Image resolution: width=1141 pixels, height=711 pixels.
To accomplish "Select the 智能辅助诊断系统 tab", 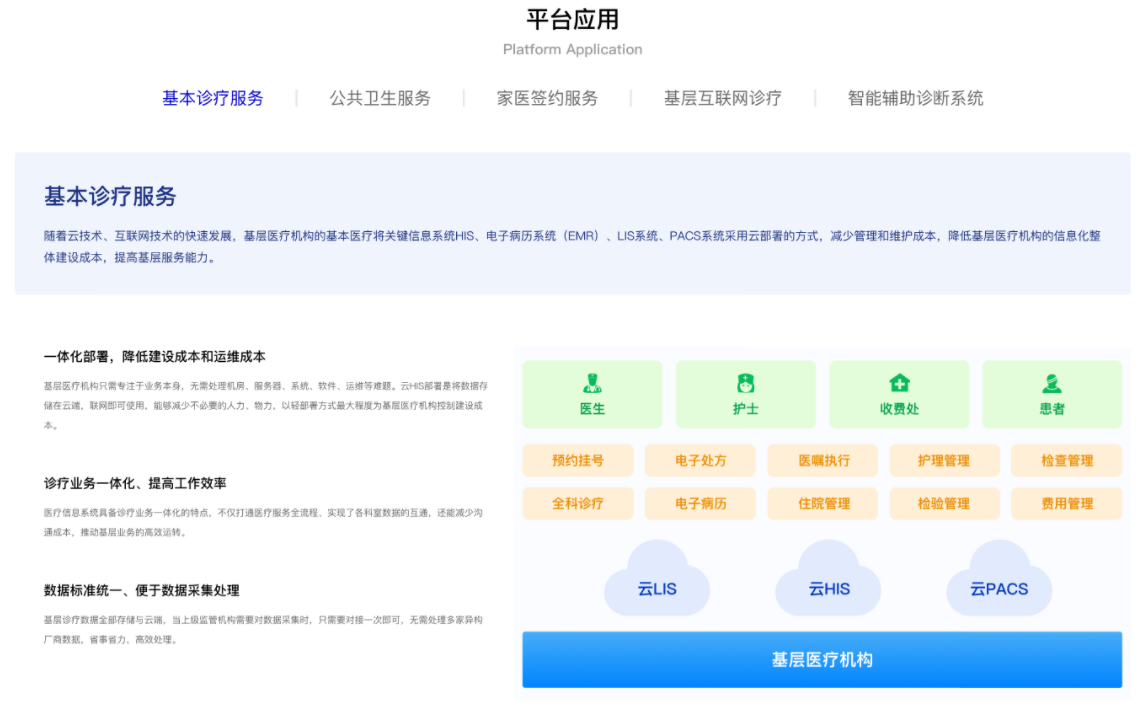I will (915, 98).
